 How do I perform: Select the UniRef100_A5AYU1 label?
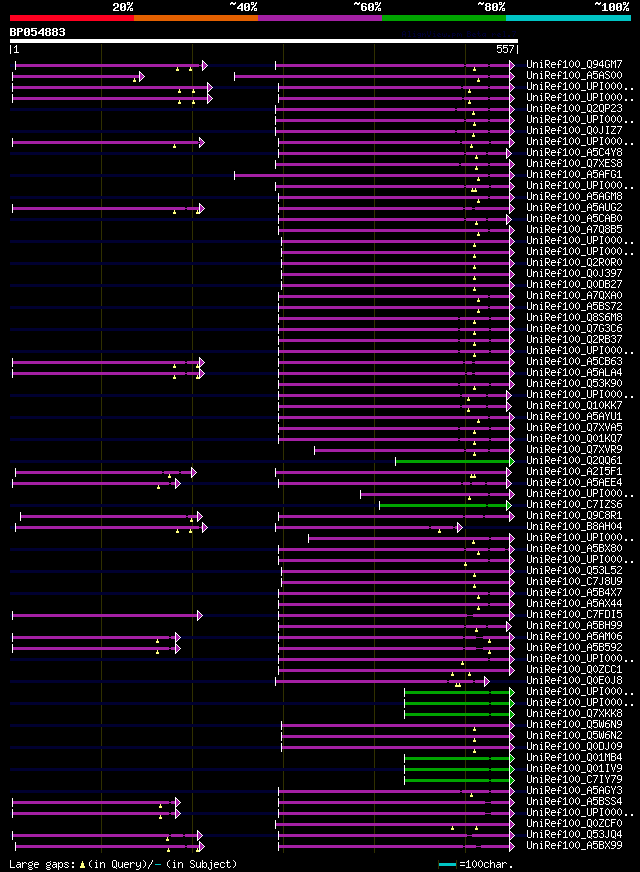[x=574, y=417]
